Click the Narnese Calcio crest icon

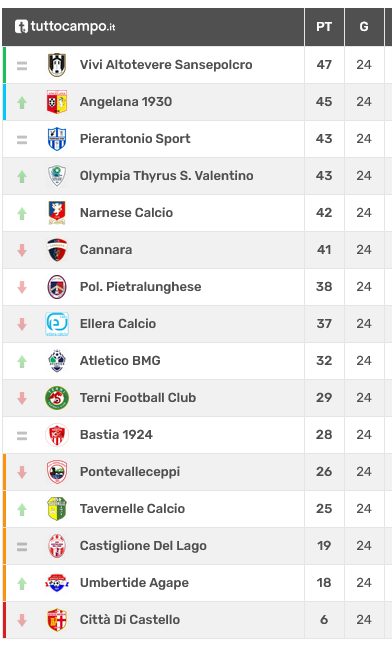tap(57, 213)
